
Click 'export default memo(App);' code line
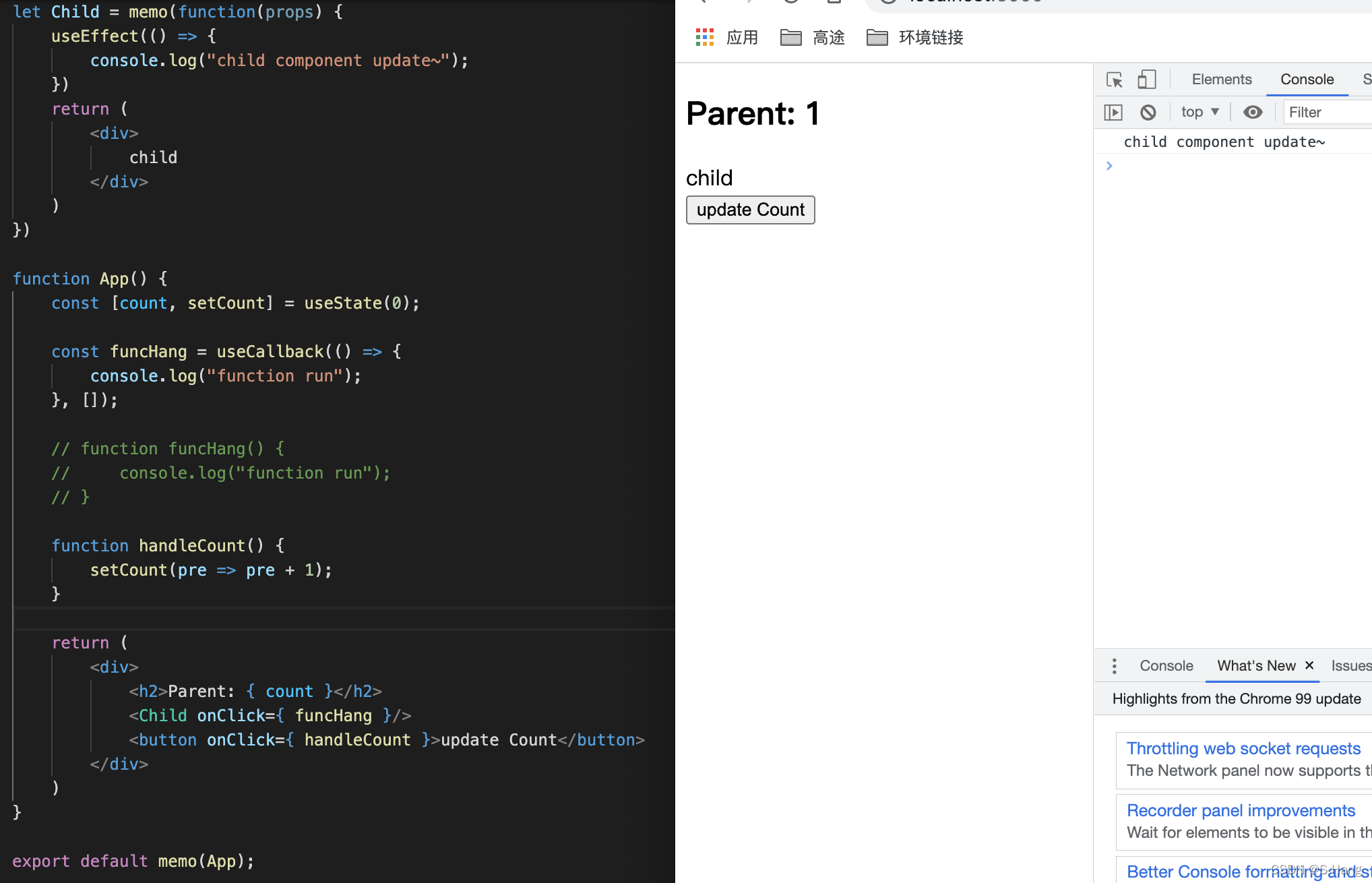click(x=133, y=861)
